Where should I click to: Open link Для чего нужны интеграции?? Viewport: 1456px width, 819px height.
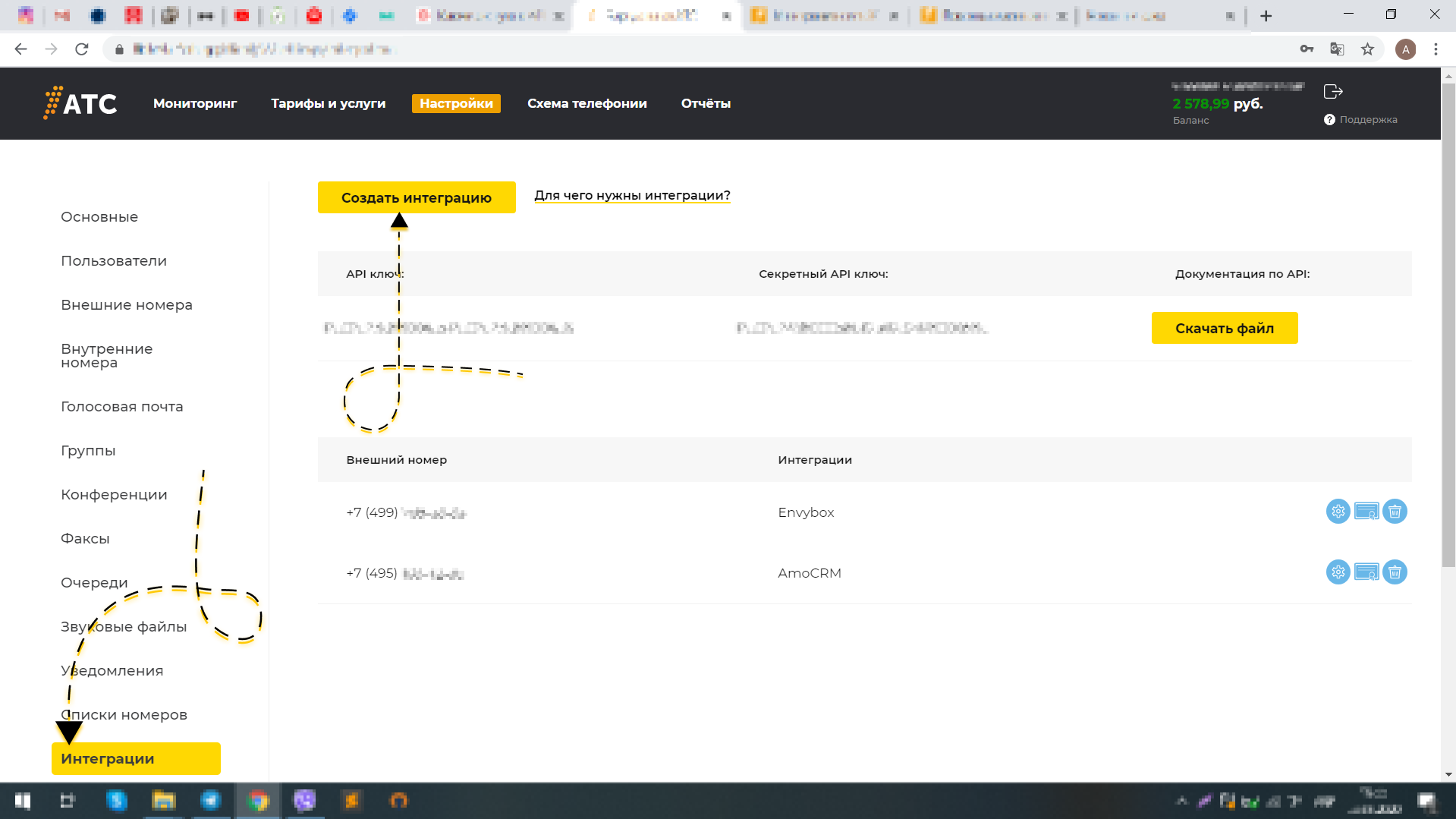click(x=632, y=195)
